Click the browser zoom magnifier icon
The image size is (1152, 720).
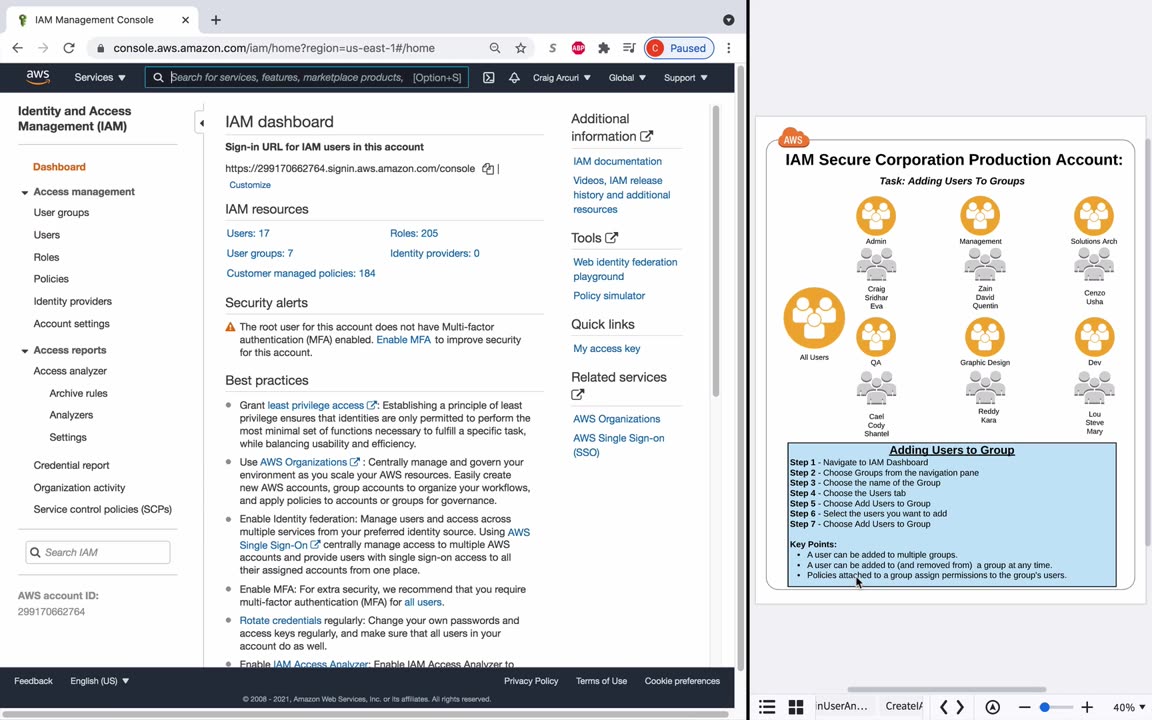click(495, 48)
